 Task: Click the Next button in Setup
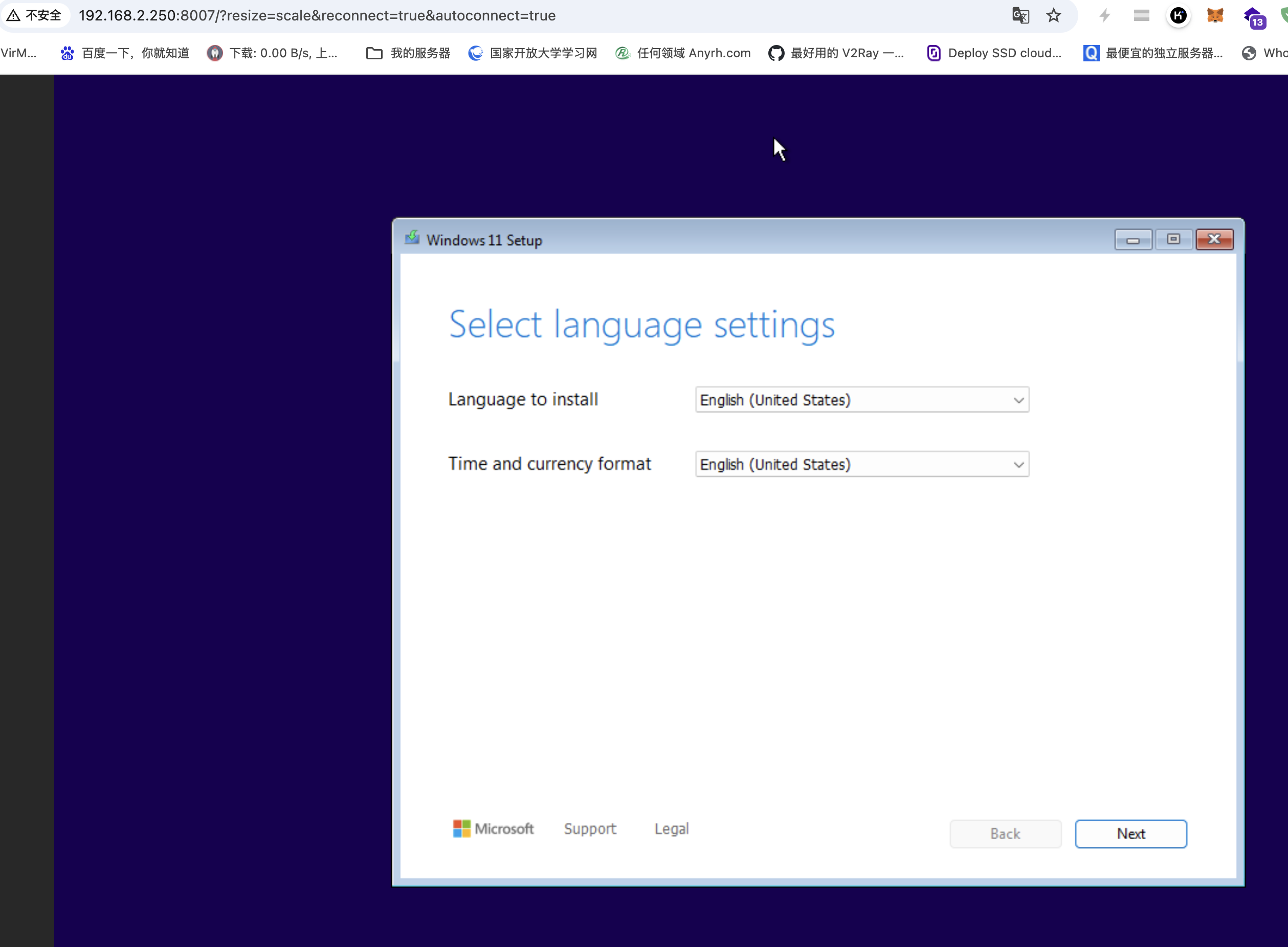point(1130,833)
